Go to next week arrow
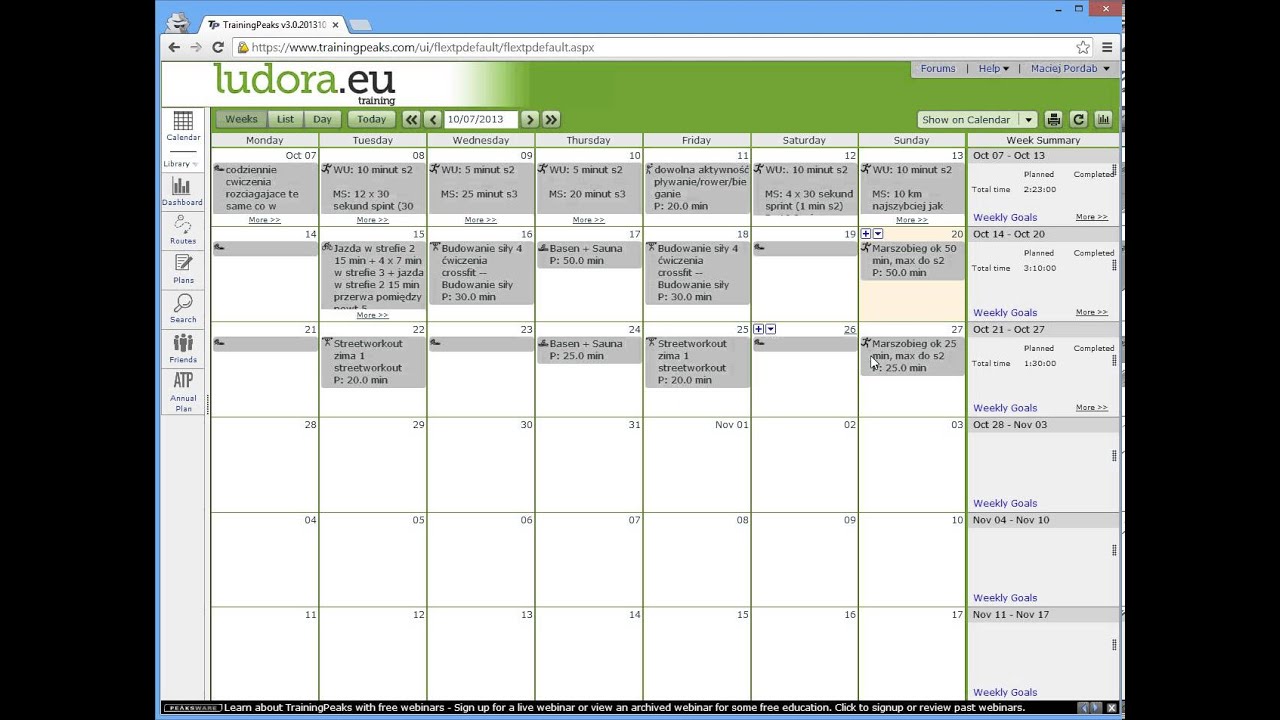This screenshot has width=1280, height=720. 530,119
